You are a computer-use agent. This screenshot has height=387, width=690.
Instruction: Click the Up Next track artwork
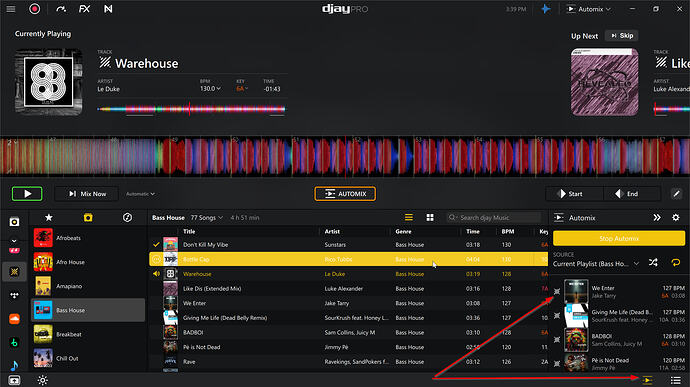[605, 82]
